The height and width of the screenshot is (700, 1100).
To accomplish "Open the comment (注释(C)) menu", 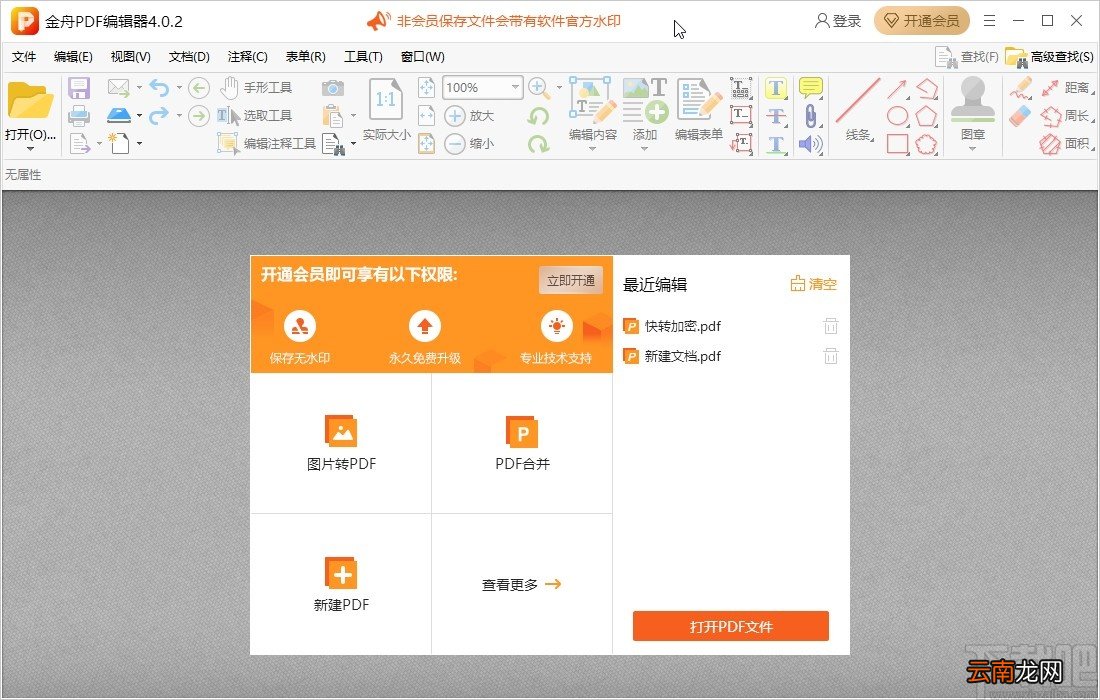I will 247,57.
